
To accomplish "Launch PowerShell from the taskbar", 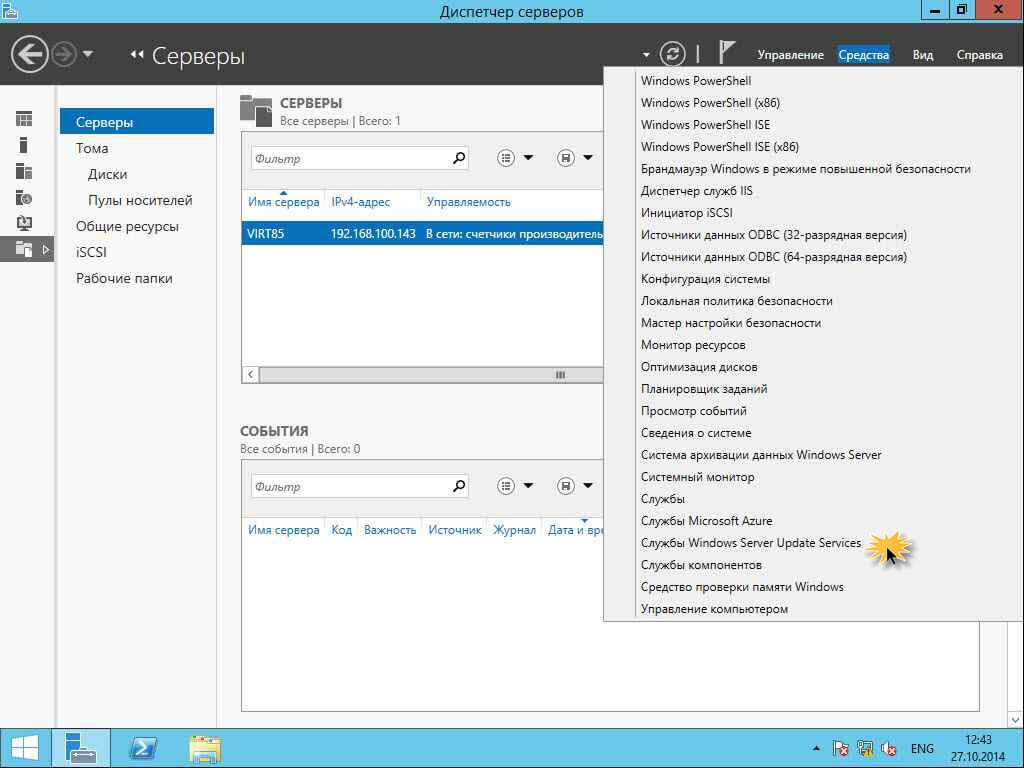I will (143, 748).
